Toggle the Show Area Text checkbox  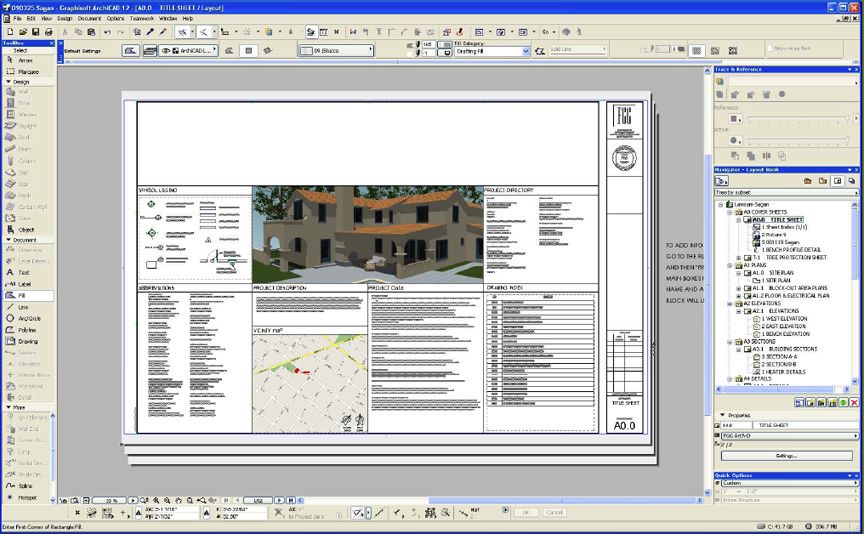(770, 48)
